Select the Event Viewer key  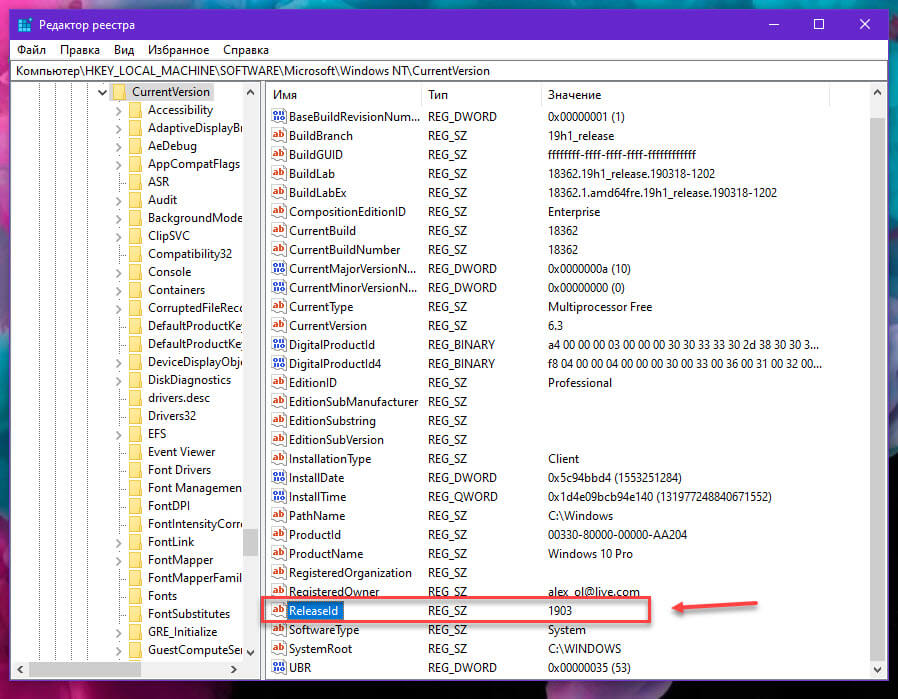(x=182, y=452)
